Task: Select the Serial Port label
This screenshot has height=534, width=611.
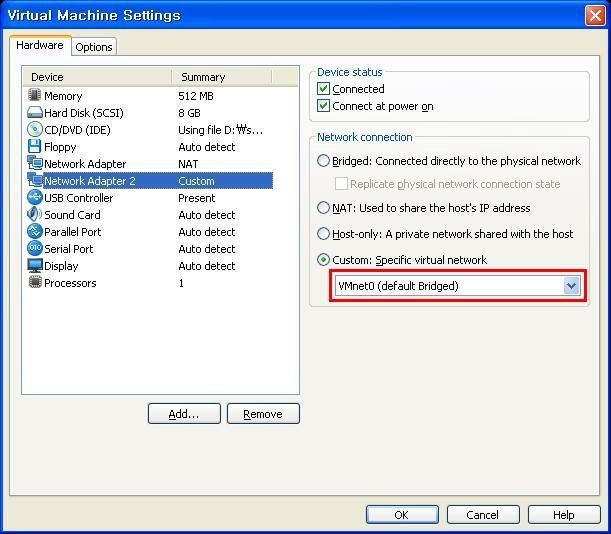Action: 69,249
